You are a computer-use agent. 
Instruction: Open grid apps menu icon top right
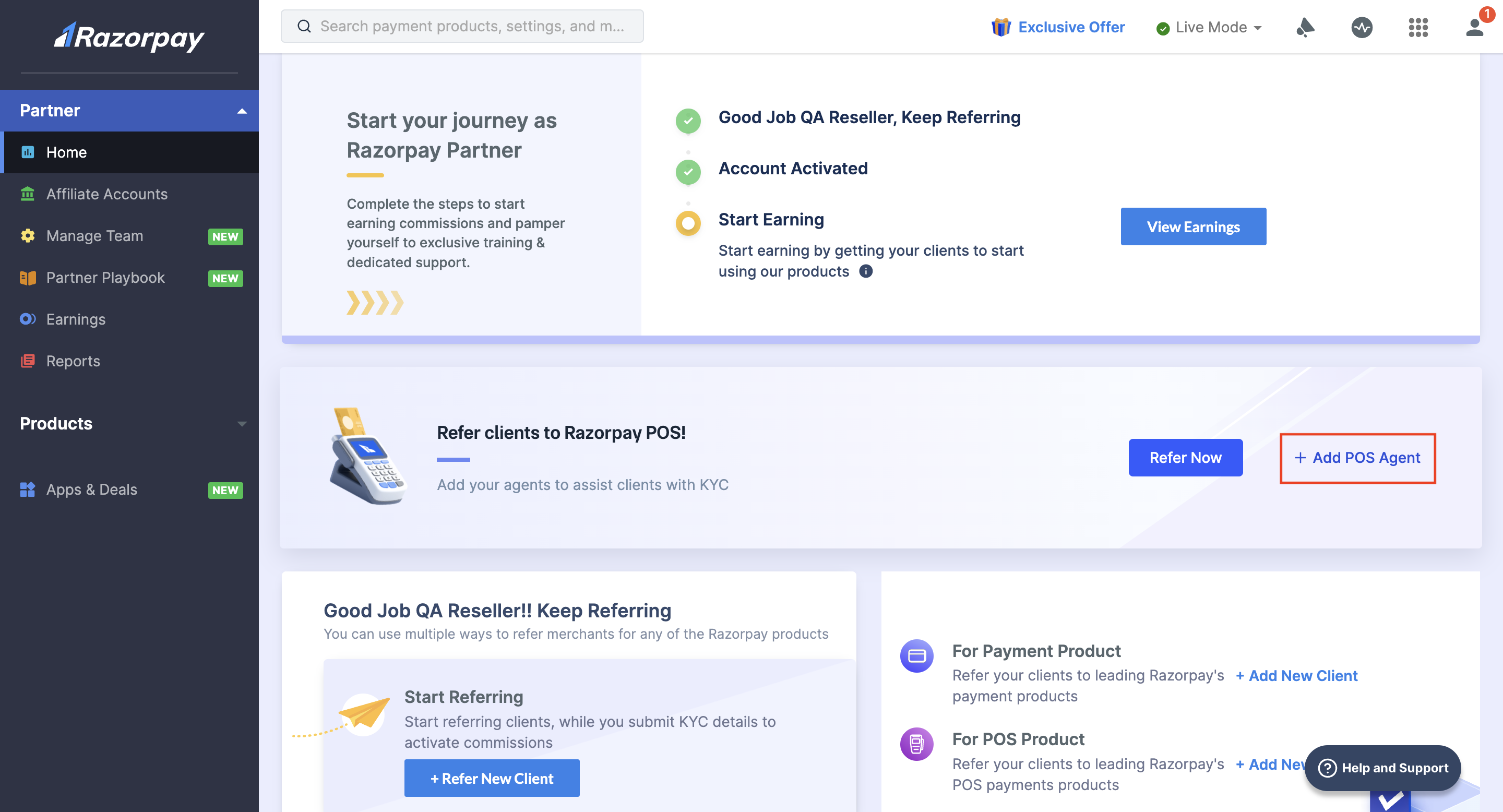1418,27
